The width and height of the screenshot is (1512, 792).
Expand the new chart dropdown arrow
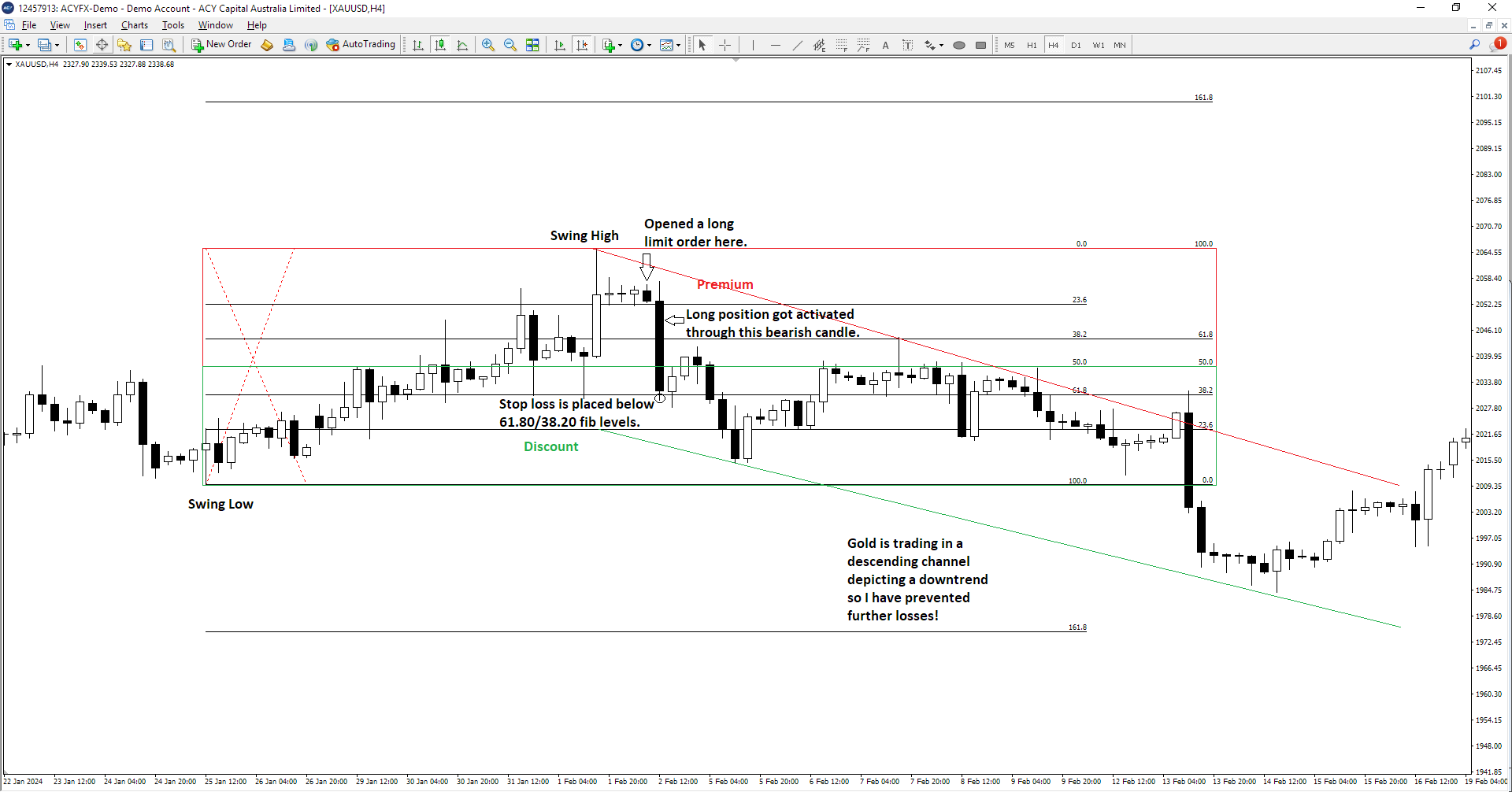[28, 45]
